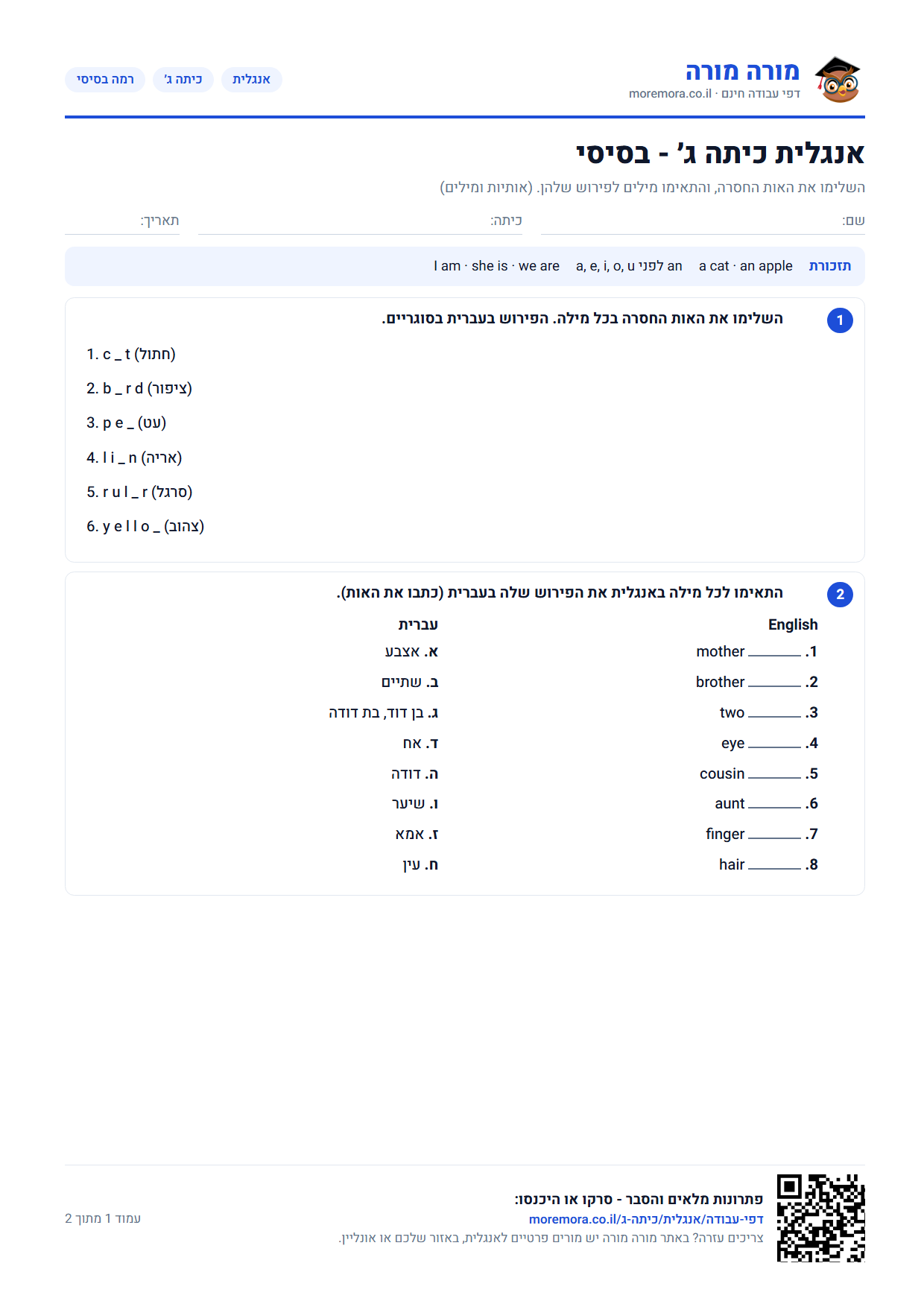The width and height of the screenshot is (924, 1307).
Task: Click the עברית column header
Action: (x=418, y=624)
